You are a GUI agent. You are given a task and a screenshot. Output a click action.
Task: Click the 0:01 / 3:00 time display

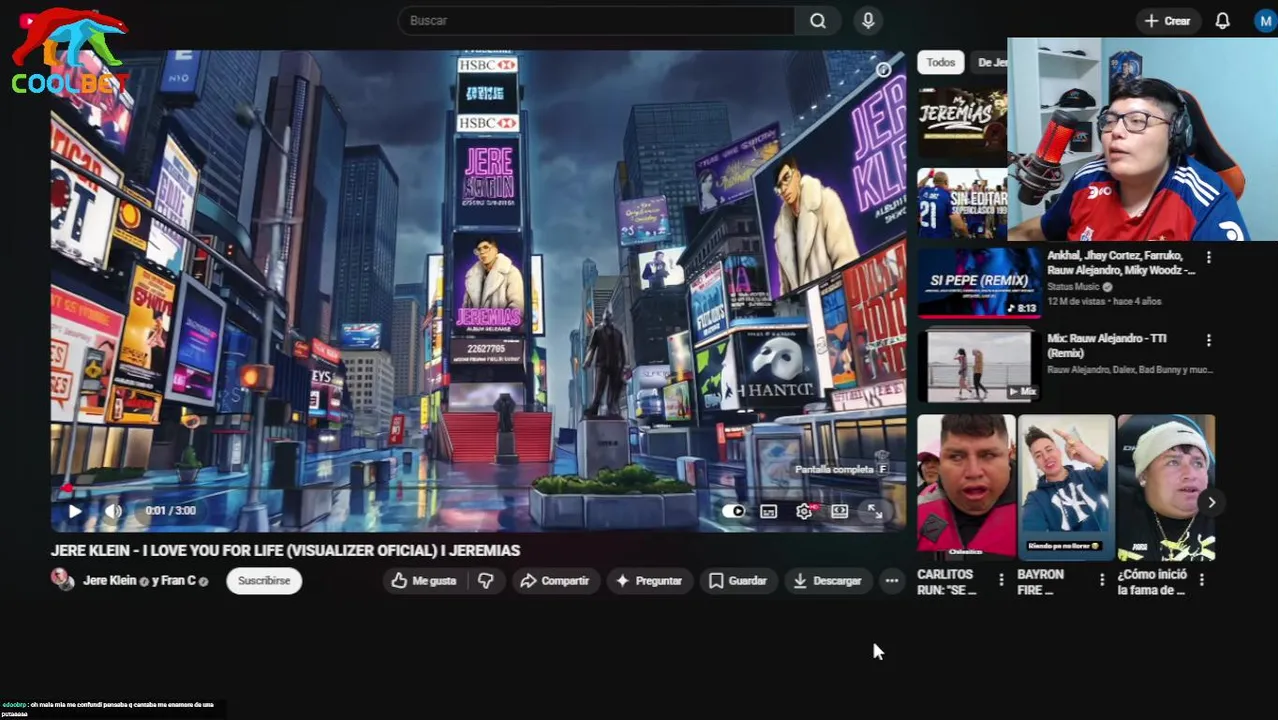(x=170, y=511)
